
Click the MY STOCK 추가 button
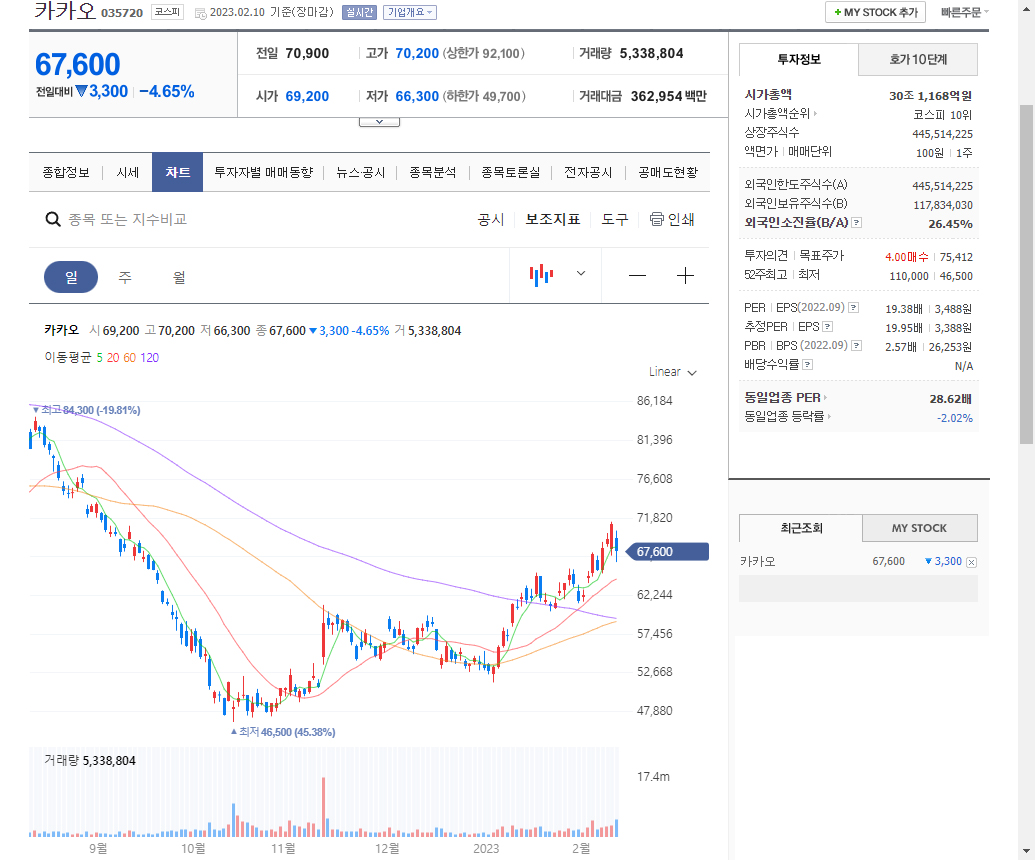click(x=875, y=13)
